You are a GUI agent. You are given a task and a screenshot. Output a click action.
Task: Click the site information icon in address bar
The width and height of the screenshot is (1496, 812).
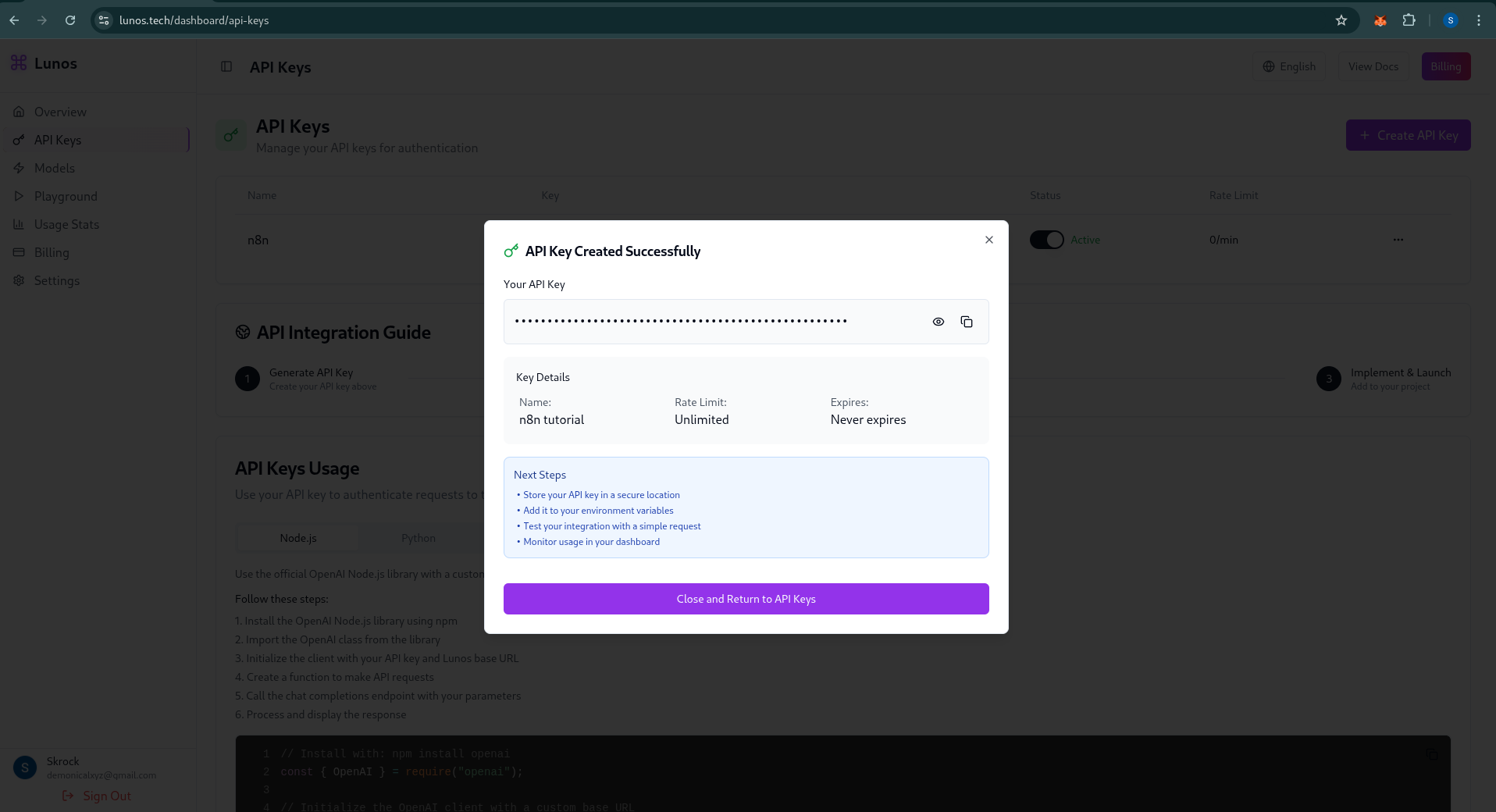click(x=104, y=20)
